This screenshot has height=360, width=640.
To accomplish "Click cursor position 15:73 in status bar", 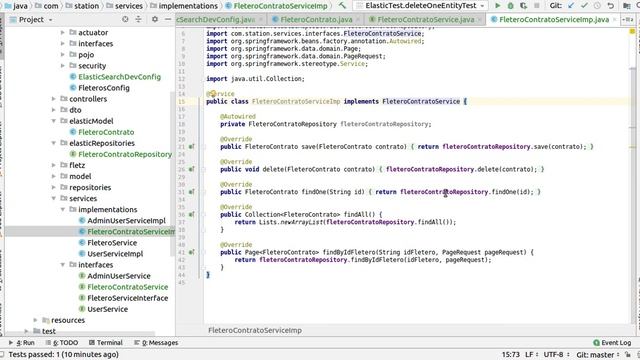I will tap(511, 355).
